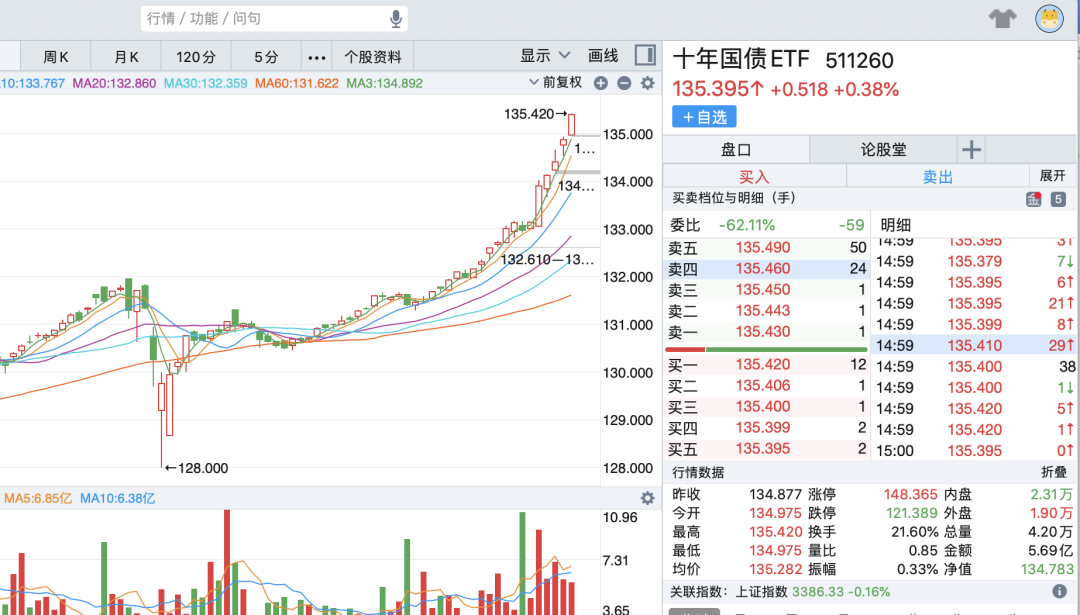Collapse market data with 折叠
The height and width of the screenshot is (615, 1080).
[x=1054, y=472]
